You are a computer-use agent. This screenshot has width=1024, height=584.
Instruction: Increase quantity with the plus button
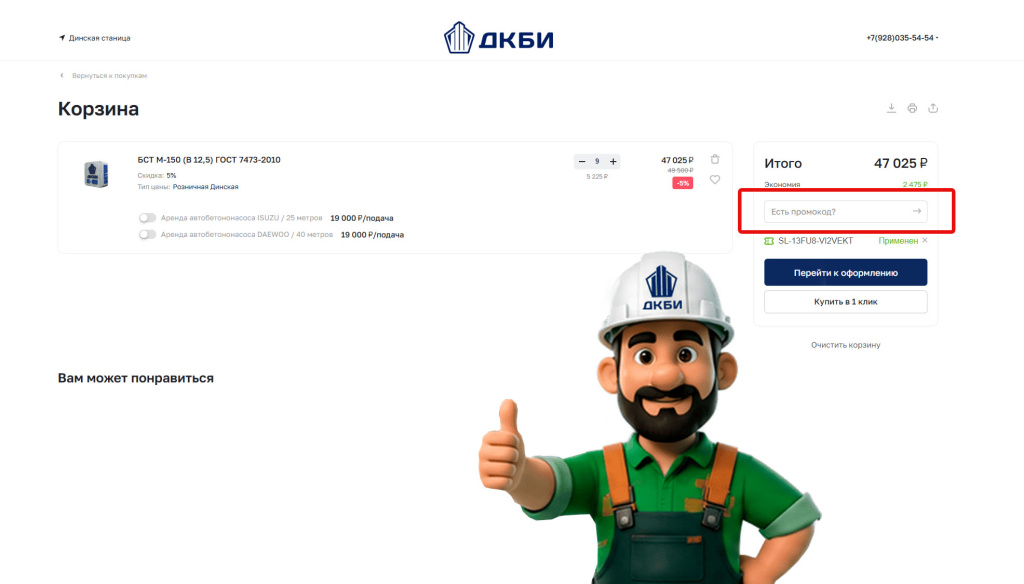[613, 161]
